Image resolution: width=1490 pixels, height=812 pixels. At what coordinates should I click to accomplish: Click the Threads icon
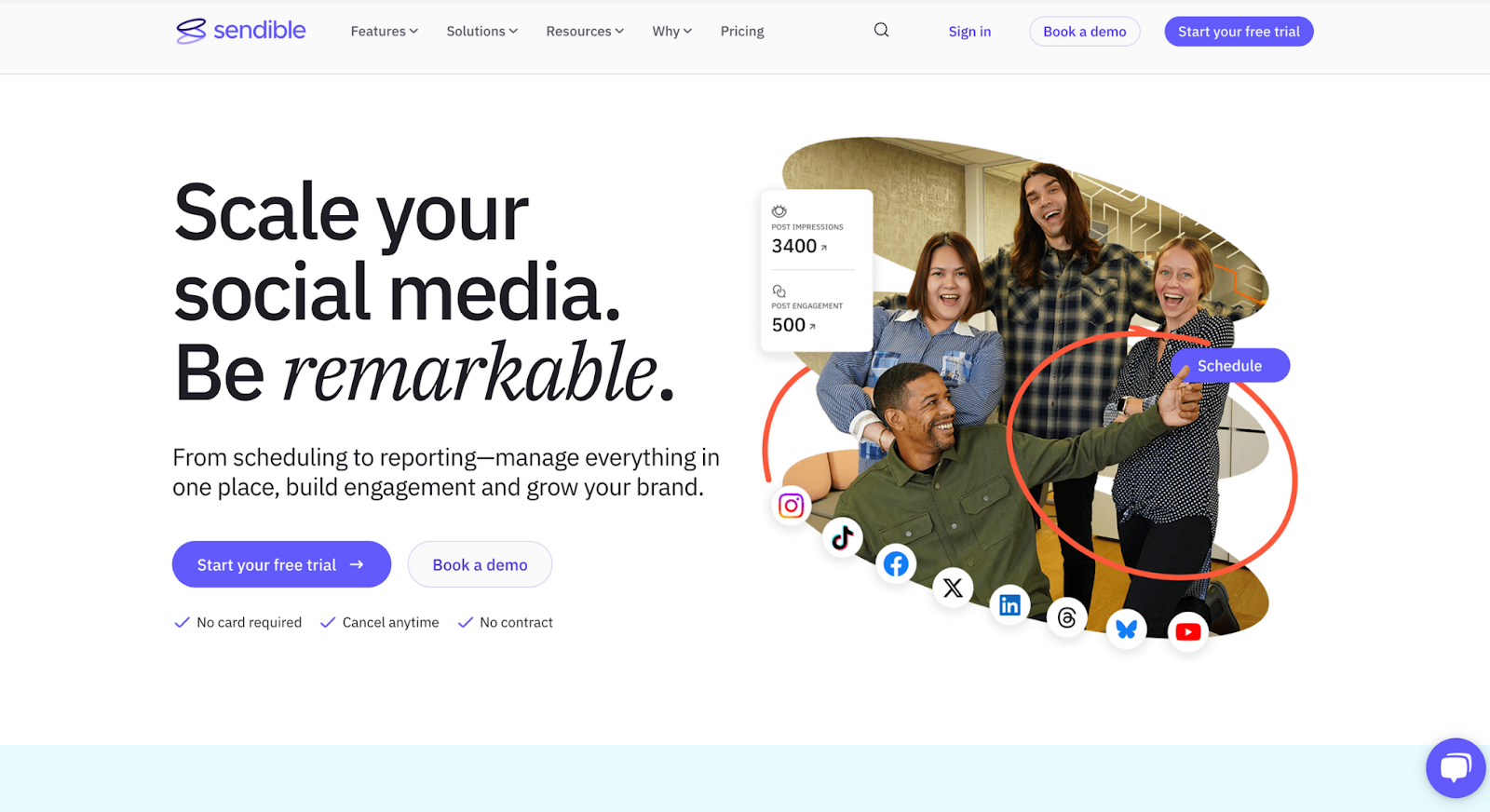point(1067,617)
